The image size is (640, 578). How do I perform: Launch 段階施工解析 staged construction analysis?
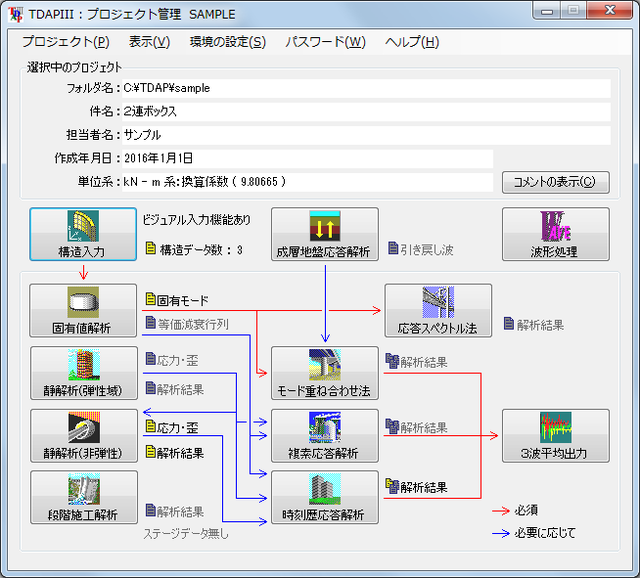pos(84,497)
